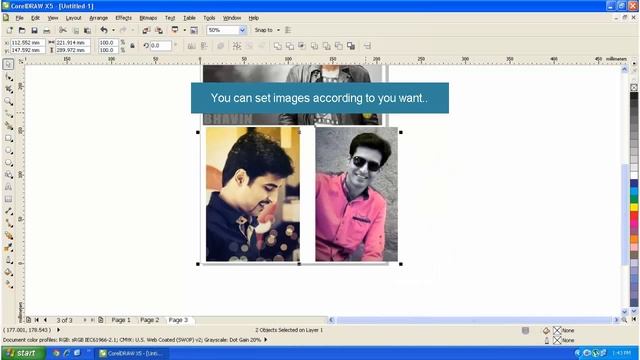The height and width of the screenshot is (360, 640).
Task: Select the Freehand tool in toolbox
Action: point(8,113)
